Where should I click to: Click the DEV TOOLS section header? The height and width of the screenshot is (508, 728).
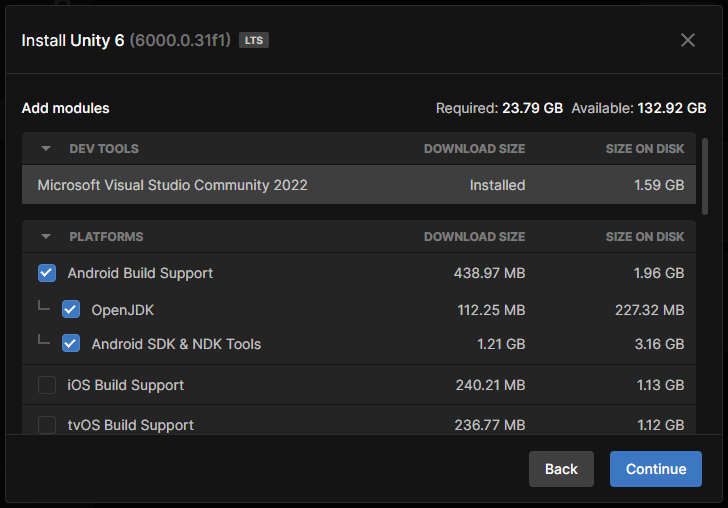coord(104,149)
